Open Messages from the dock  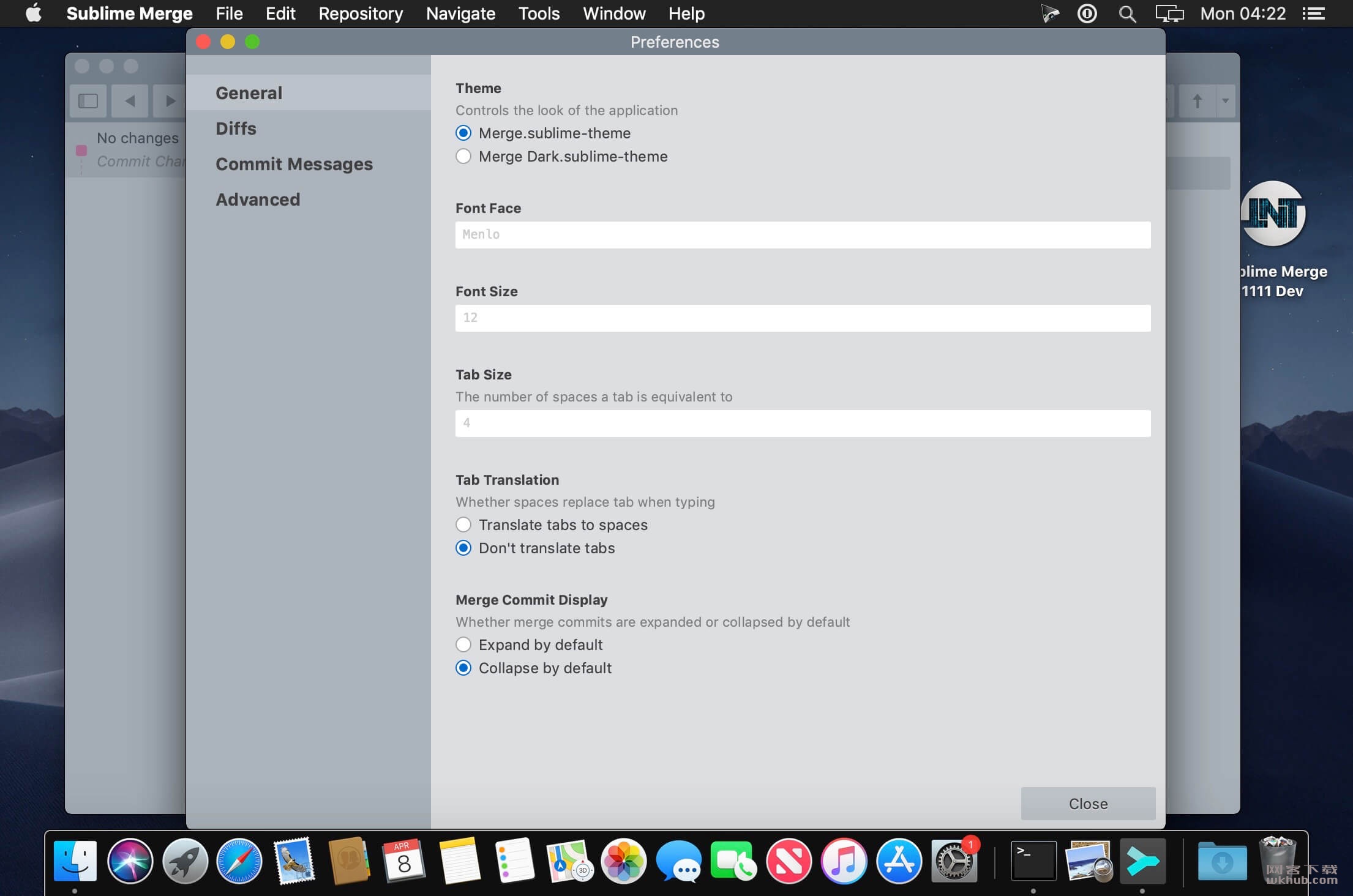pyautogui.click(x=678, y=861)
